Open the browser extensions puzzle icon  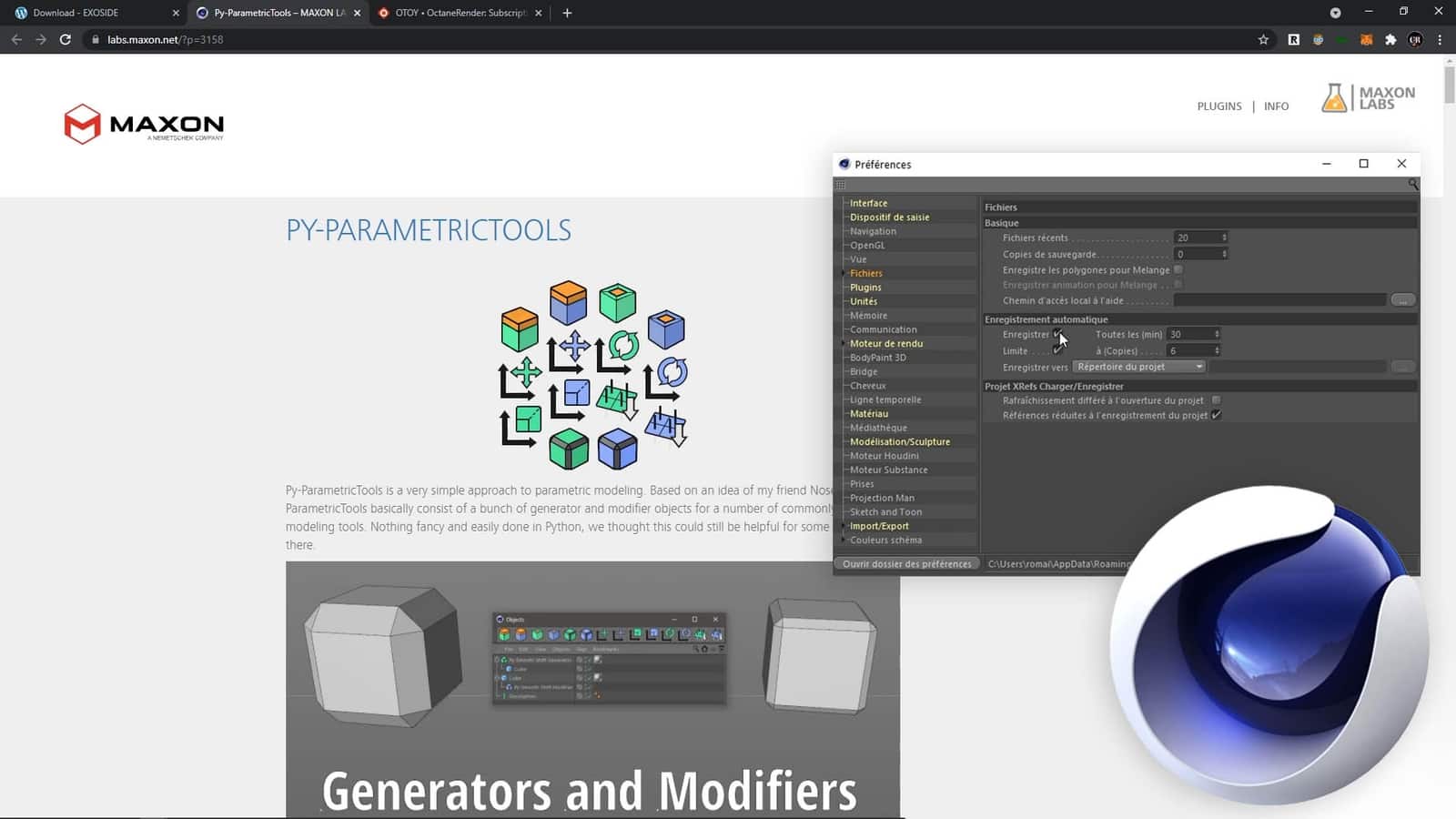click(x=1391, y=39)
